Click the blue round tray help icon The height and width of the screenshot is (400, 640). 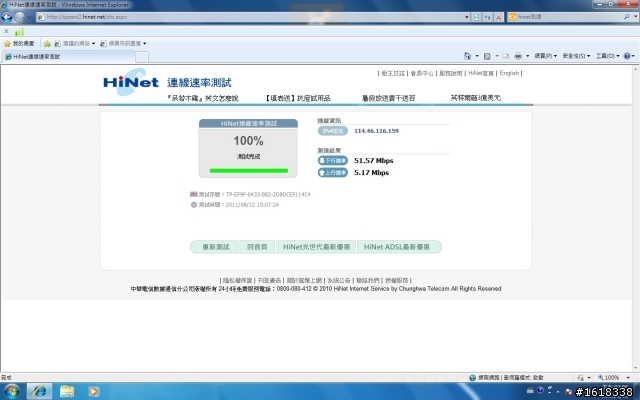(540, 390)
